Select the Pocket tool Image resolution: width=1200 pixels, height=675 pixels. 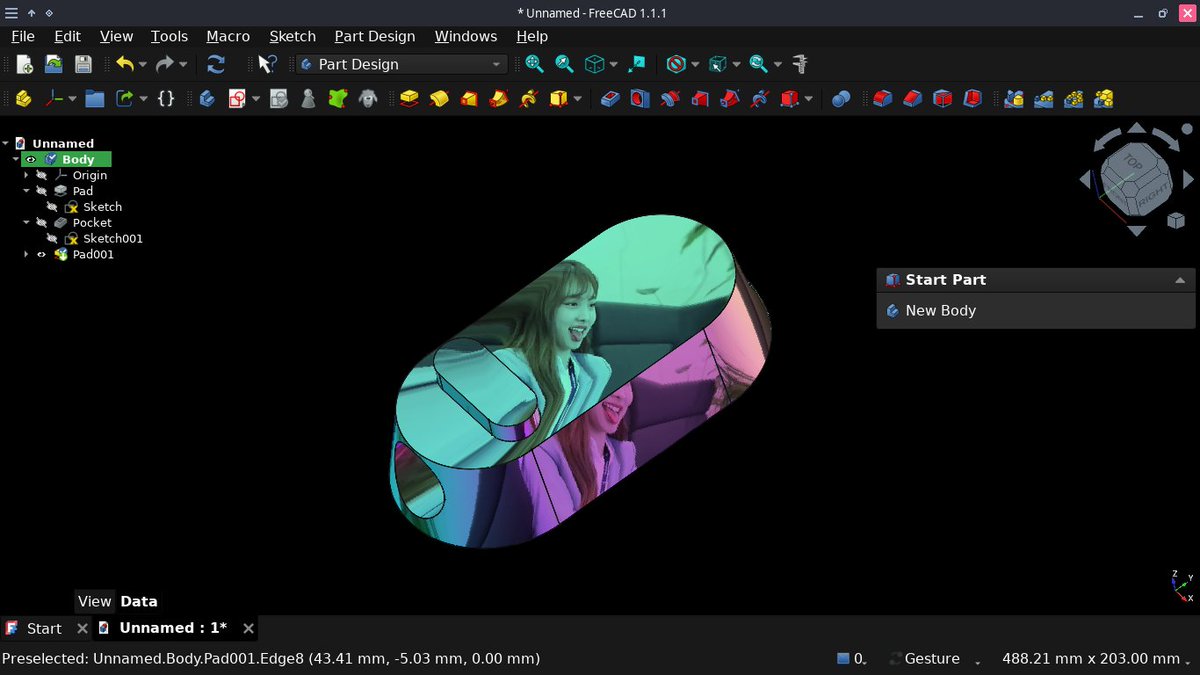pyautogui.click(x=610, y=99)
